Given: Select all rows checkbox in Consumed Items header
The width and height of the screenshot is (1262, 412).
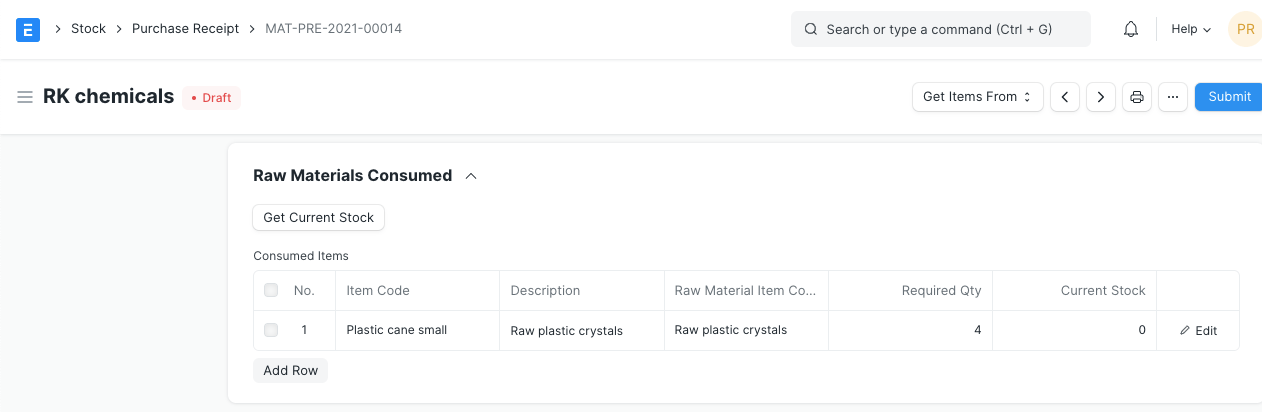Looking at the screenshot, I should coord(271,291).
